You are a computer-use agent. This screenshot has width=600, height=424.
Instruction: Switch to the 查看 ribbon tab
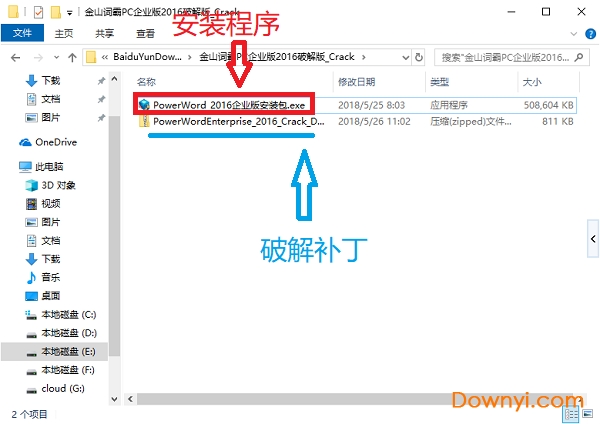pos(148,33)
